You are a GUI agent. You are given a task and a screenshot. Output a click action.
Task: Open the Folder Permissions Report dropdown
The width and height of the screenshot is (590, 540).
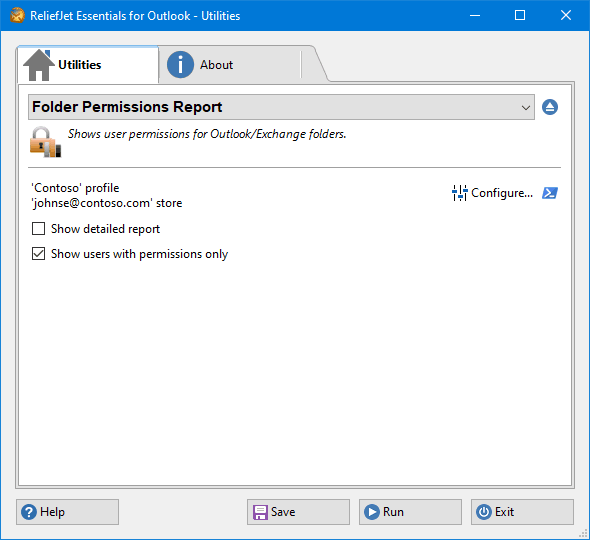pos(281,107)
